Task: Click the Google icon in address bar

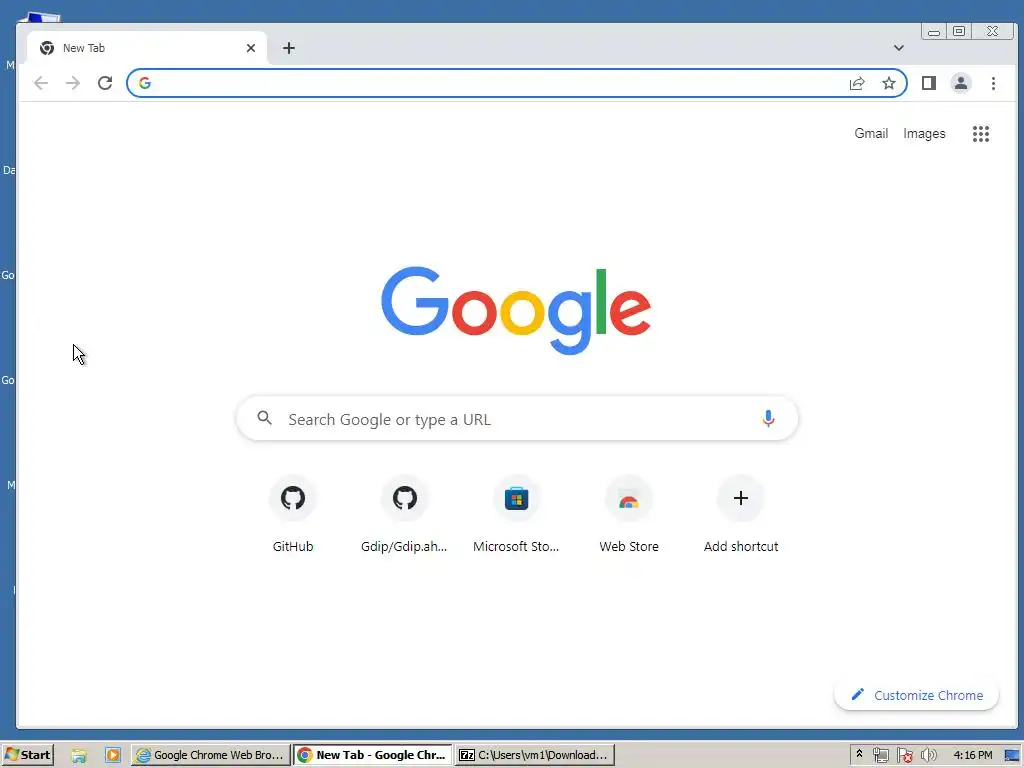Action: pos(145,83)
